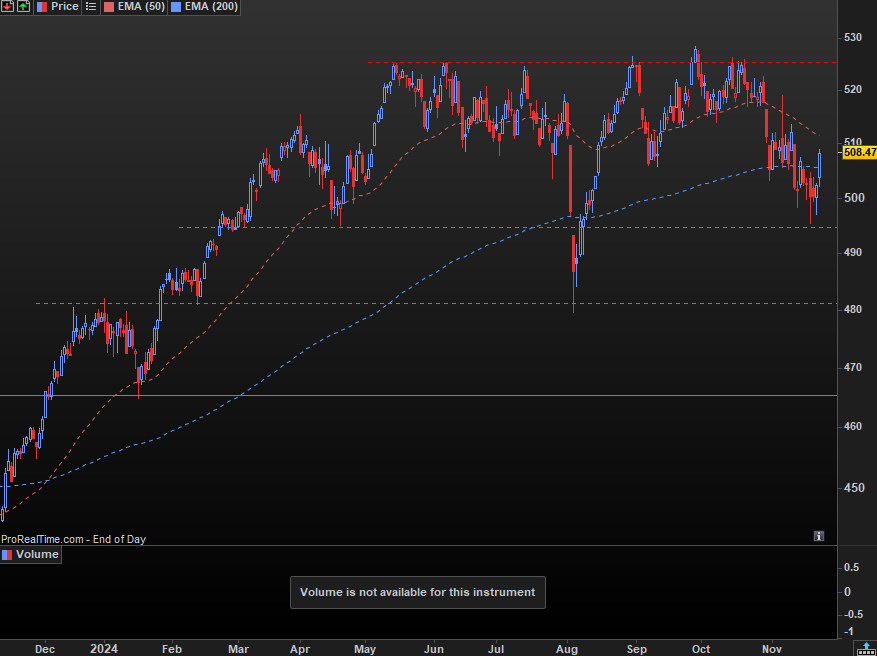Click the Jun label on time axis
This screenshot has width=877, height=656.
(433, 649)
